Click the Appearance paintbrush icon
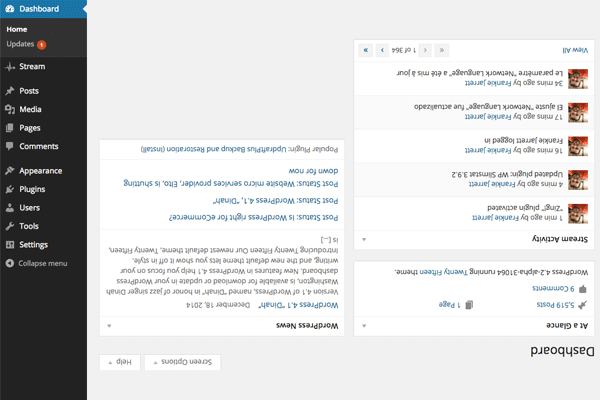The width and height of the screenshot is (600, 400). coord(10,171)
